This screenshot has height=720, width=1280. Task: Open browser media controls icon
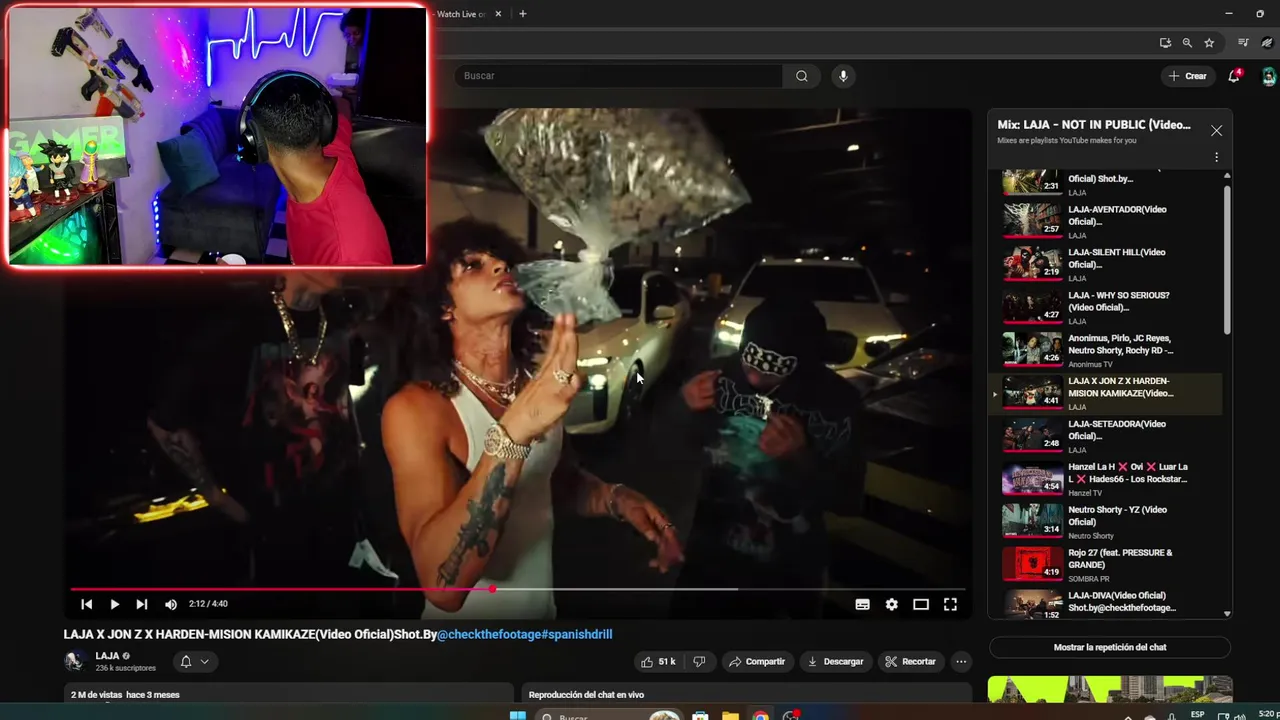[1243, 43]
